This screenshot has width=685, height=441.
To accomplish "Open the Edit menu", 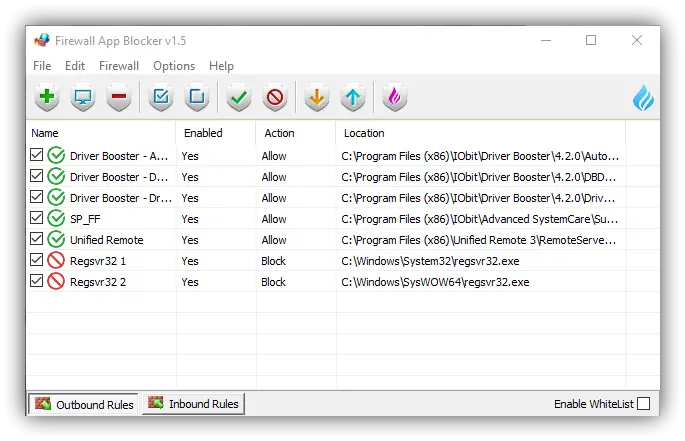I will [x=75, y=66].
